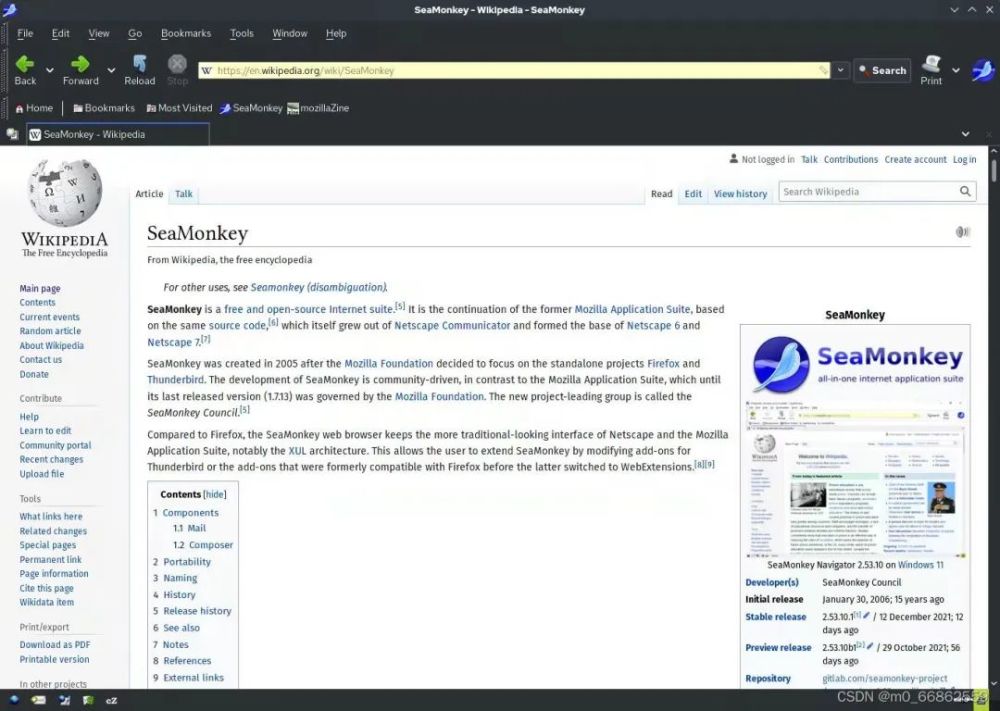
Task: Click the magnifier in Wikipedia search box
Action: pyautogui.click(x=965, y=191)
